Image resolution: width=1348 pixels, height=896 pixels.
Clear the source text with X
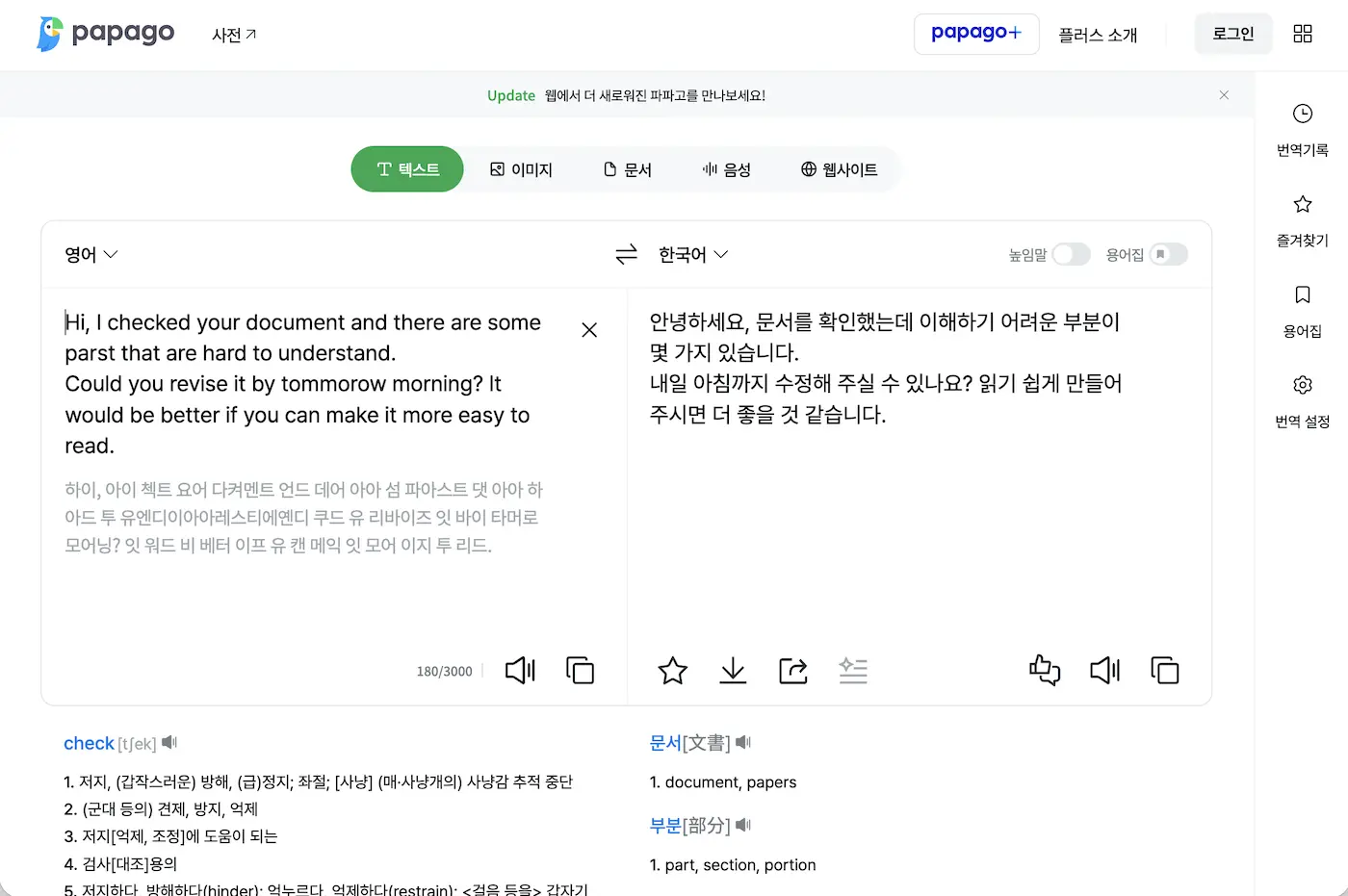tap(589, 330)
